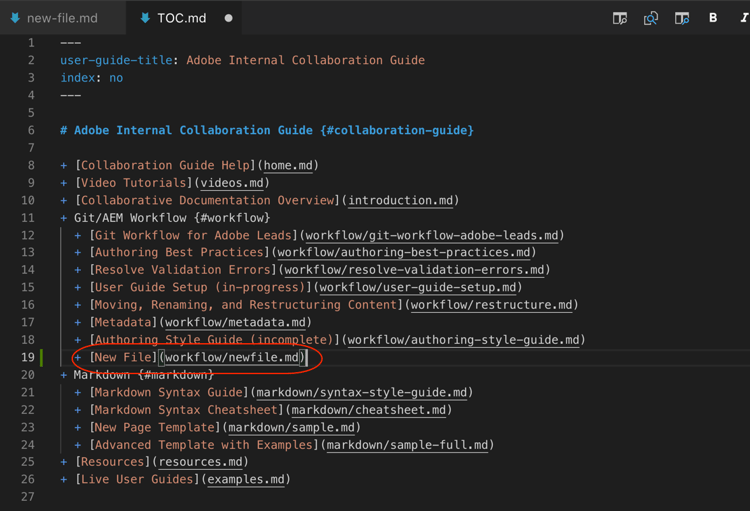Select the TOC.md tab label
The width and height of the screenshot is (750, 511).
181,18
